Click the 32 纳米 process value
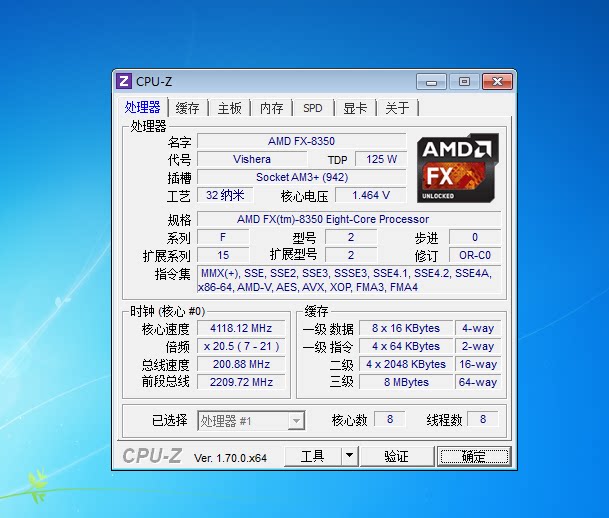 [x=225, y=195]
